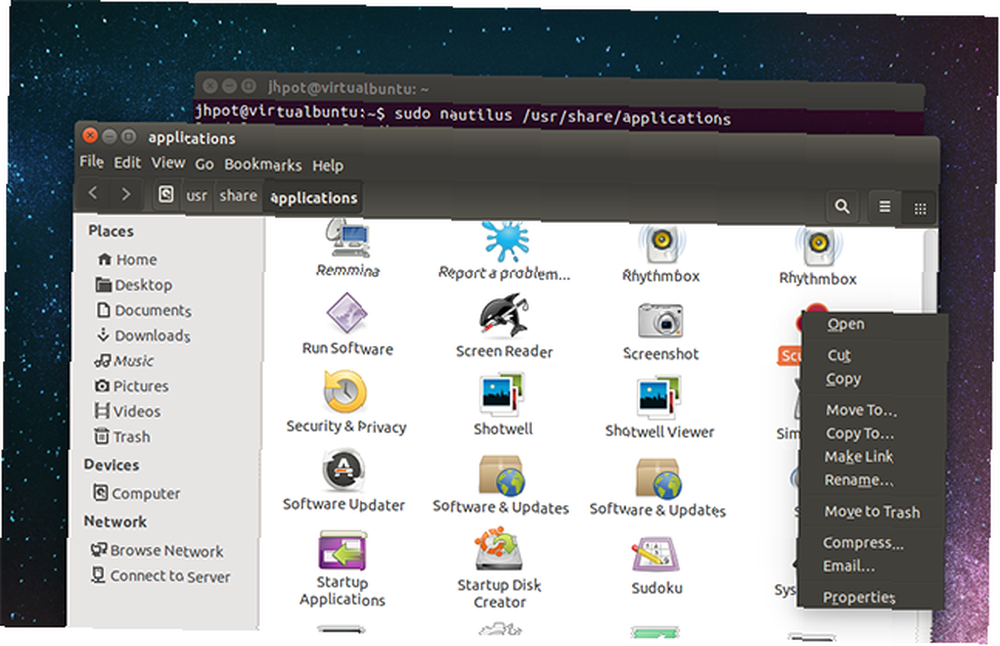Open Pictures in the sidebar

click(131, 386)
